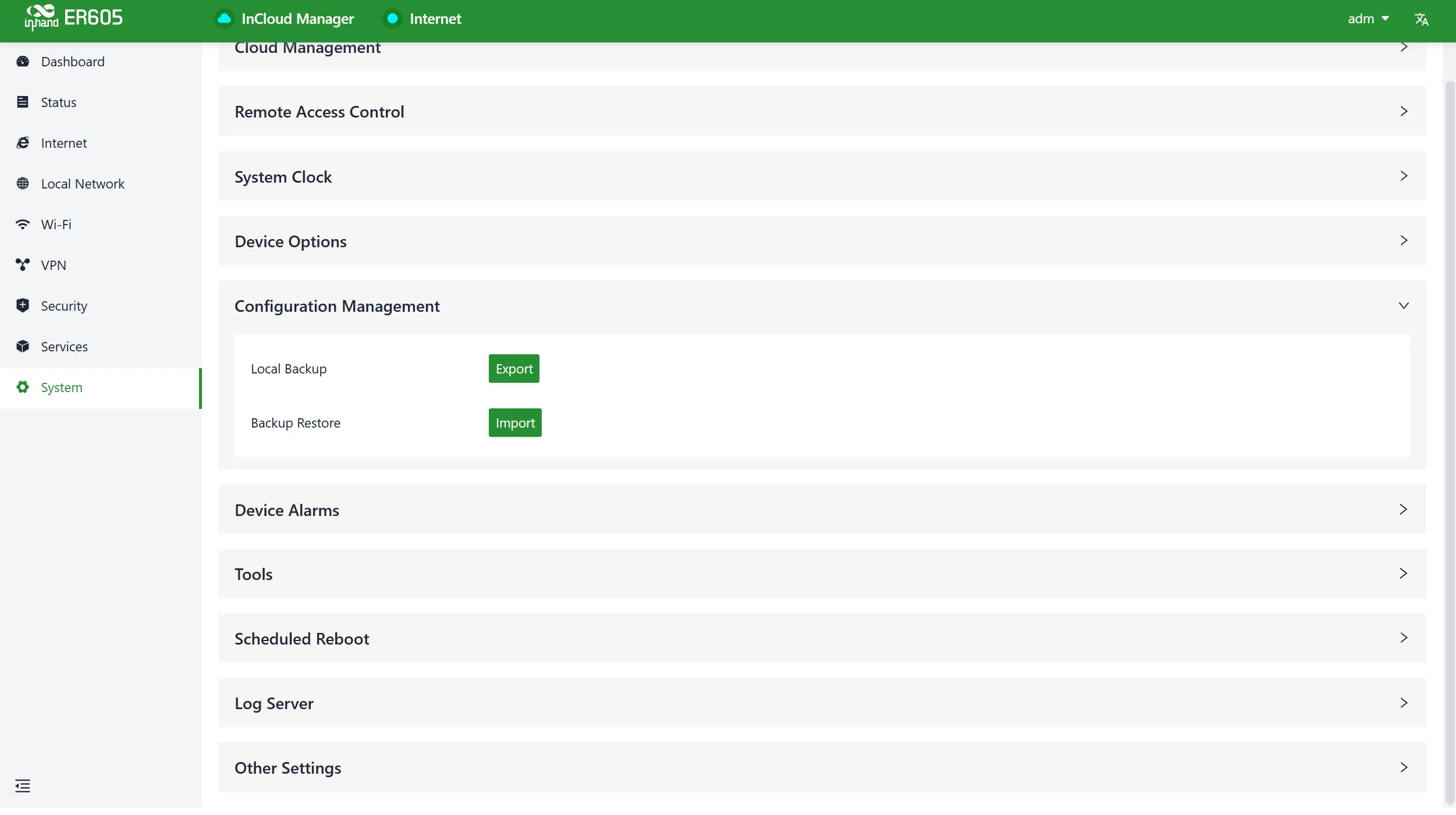Click the InCloud Manager header label

click(x=297, y=19)
